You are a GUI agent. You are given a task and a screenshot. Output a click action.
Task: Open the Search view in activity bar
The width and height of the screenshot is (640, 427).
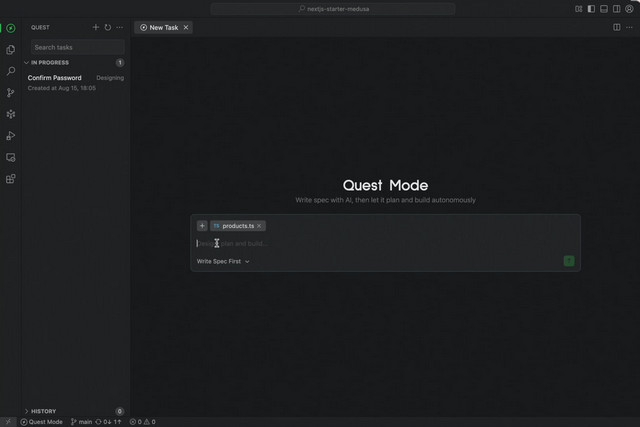pyautogui.click(x=11, y=71)
